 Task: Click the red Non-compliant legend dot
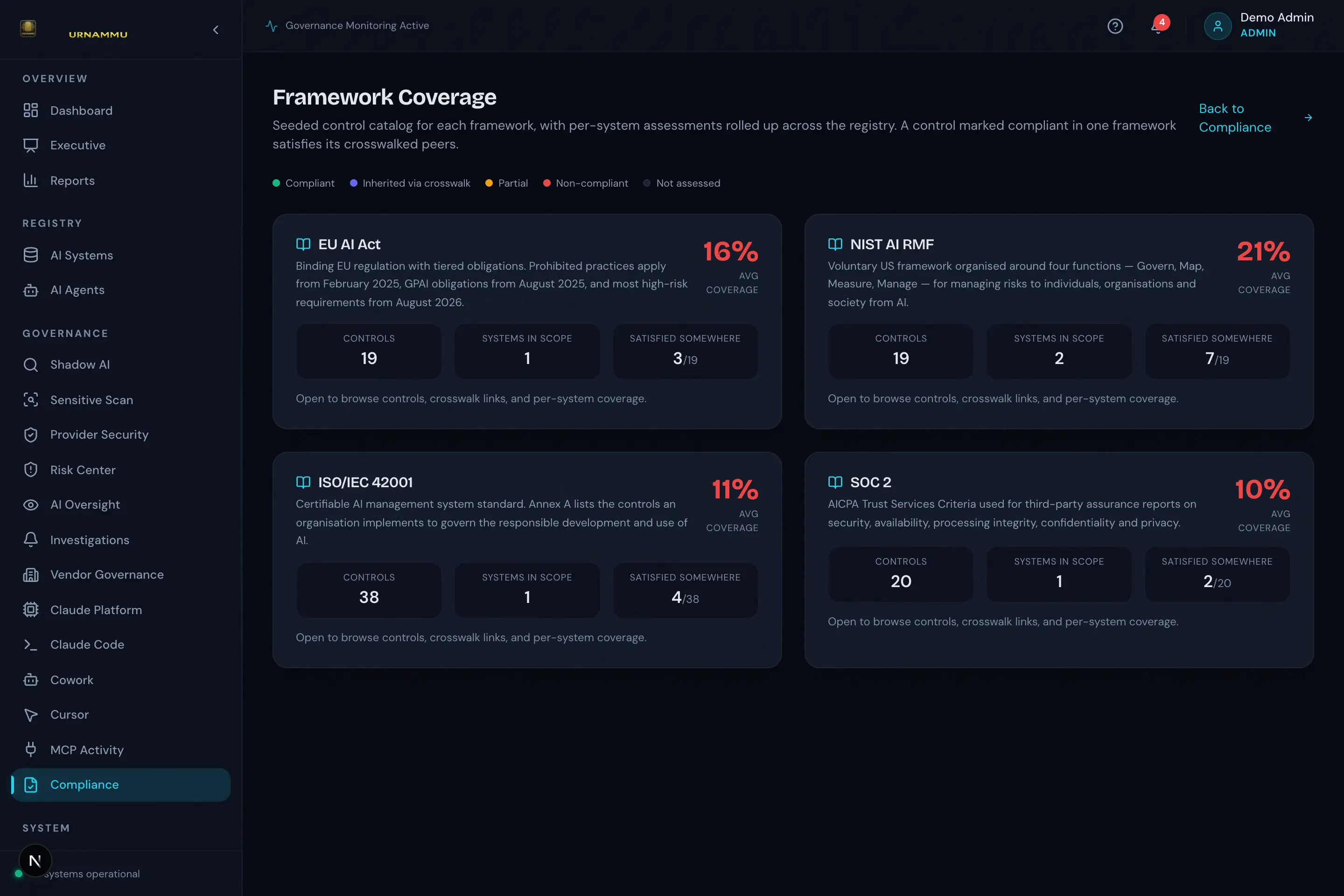click(547, 183)
